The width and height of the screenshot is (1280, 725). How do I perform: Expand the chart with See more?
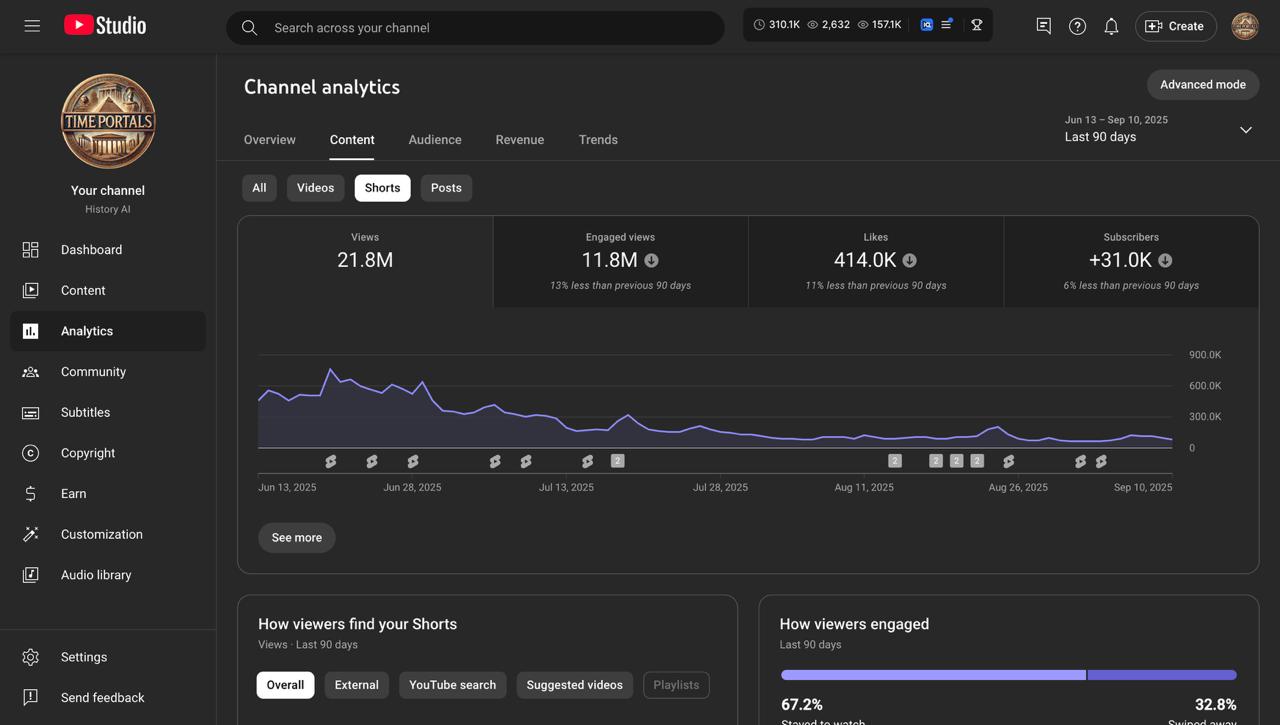pos(297,538)
